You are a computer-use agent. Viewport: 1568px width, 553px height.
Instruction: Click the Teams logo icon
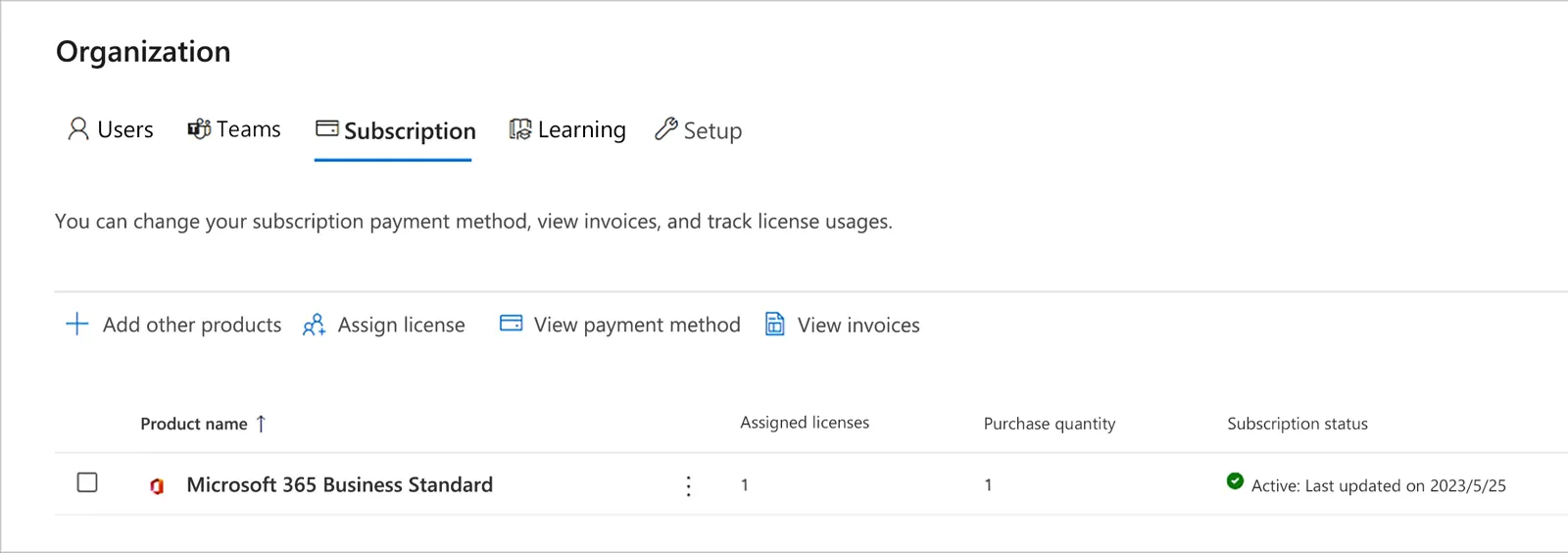[x=199, y=129]
